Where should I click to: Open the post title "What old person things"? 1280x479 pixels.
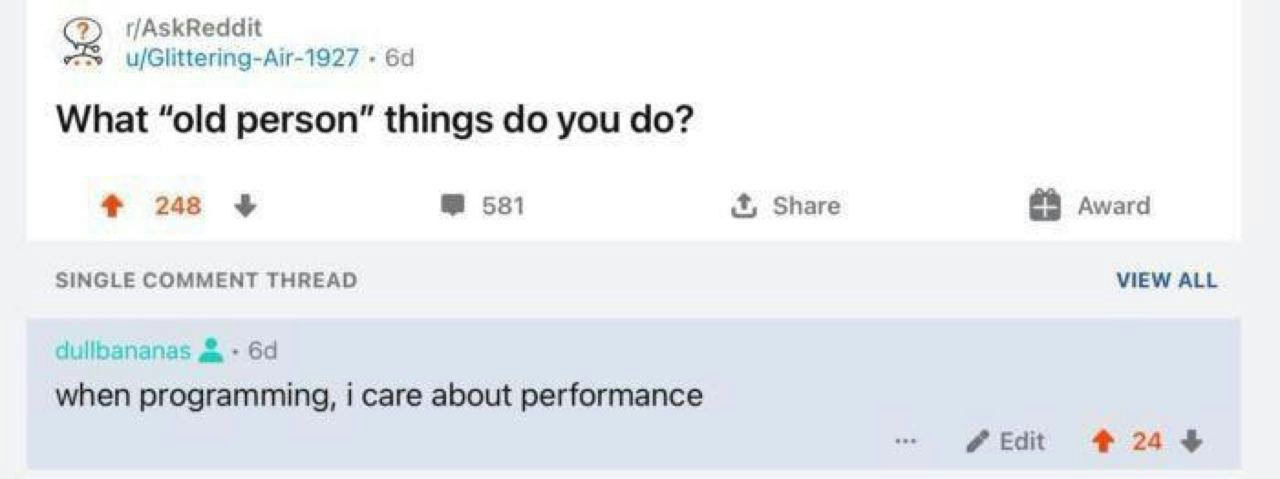[x=374, y=121]
